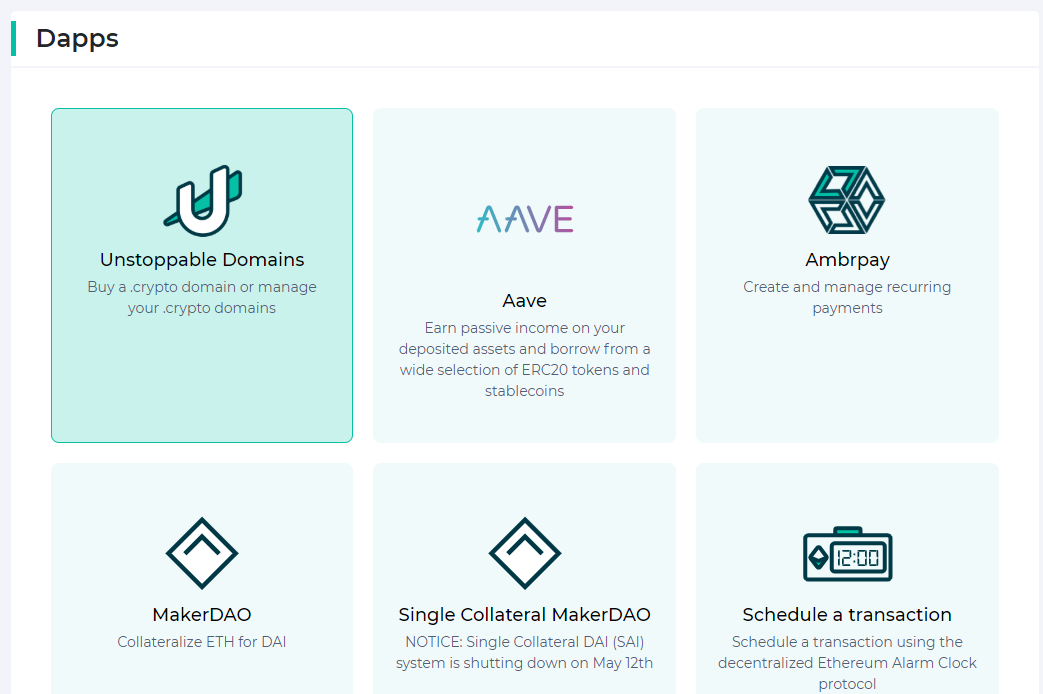Open Schedule a transaction title
This screenshot has height=694, width=1043.
847,614
